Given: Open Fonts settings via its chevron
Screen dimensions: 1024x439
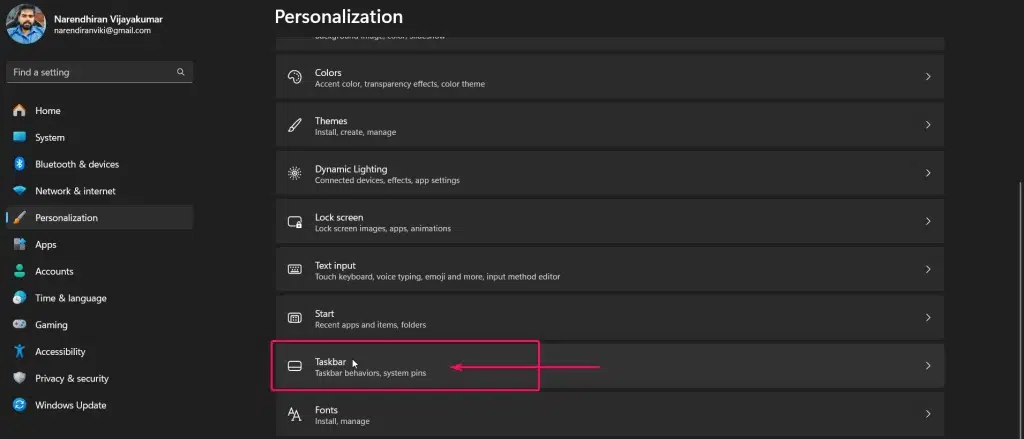Looking at the screenshot, I should pyautogui.click(x=928, y=414).
